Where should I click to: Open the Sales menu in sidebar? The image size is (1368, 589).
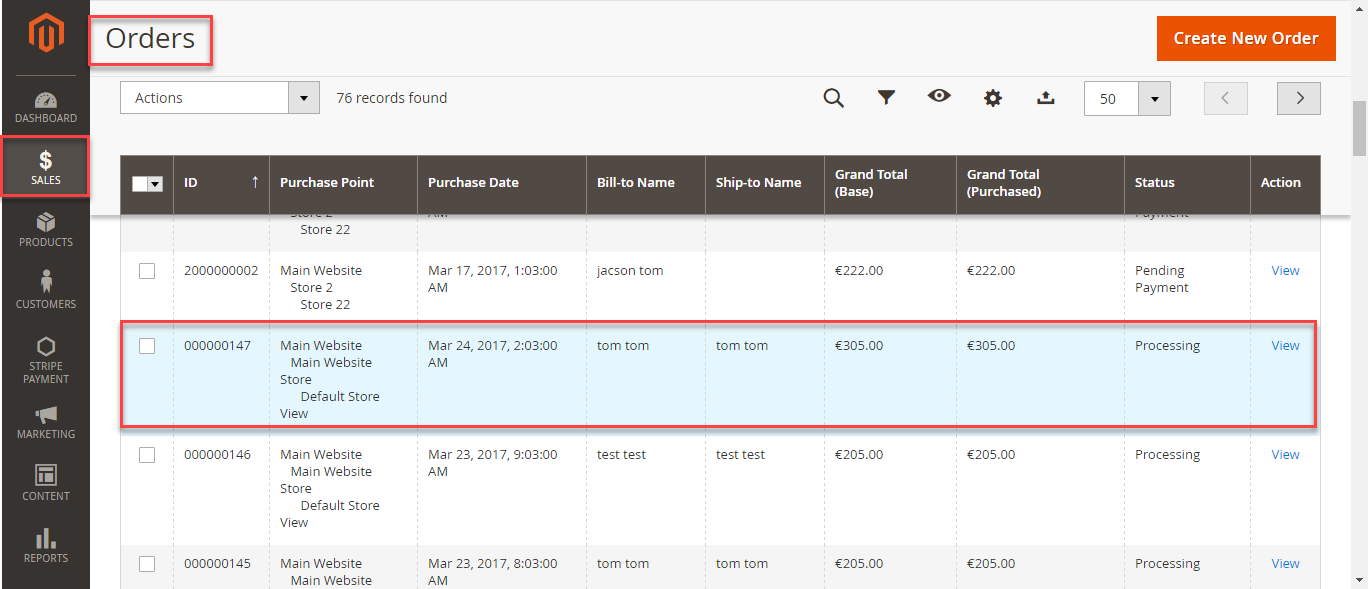(x=45, y=167)
